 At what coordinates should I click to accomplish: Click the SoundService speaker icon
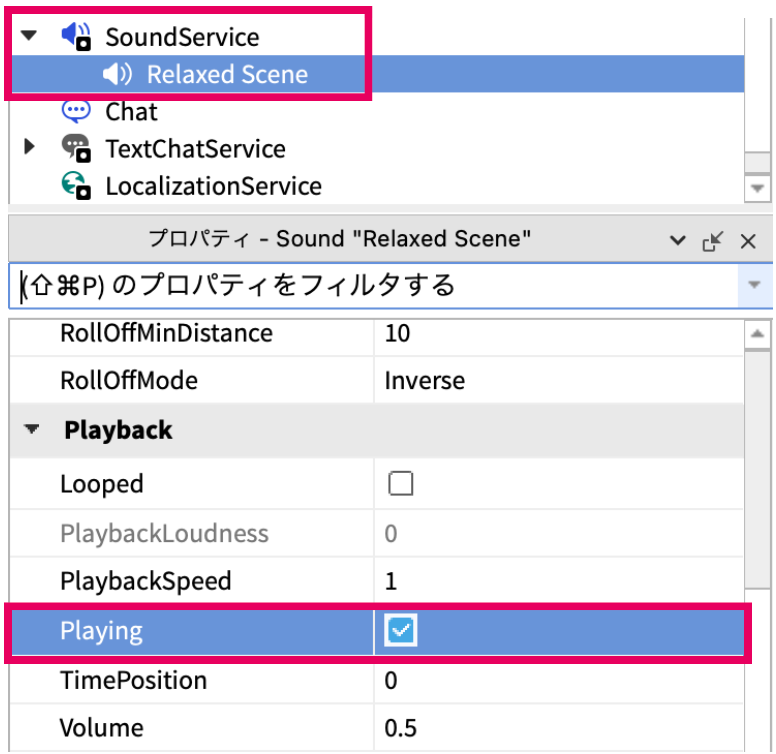[x=76, y=37]
